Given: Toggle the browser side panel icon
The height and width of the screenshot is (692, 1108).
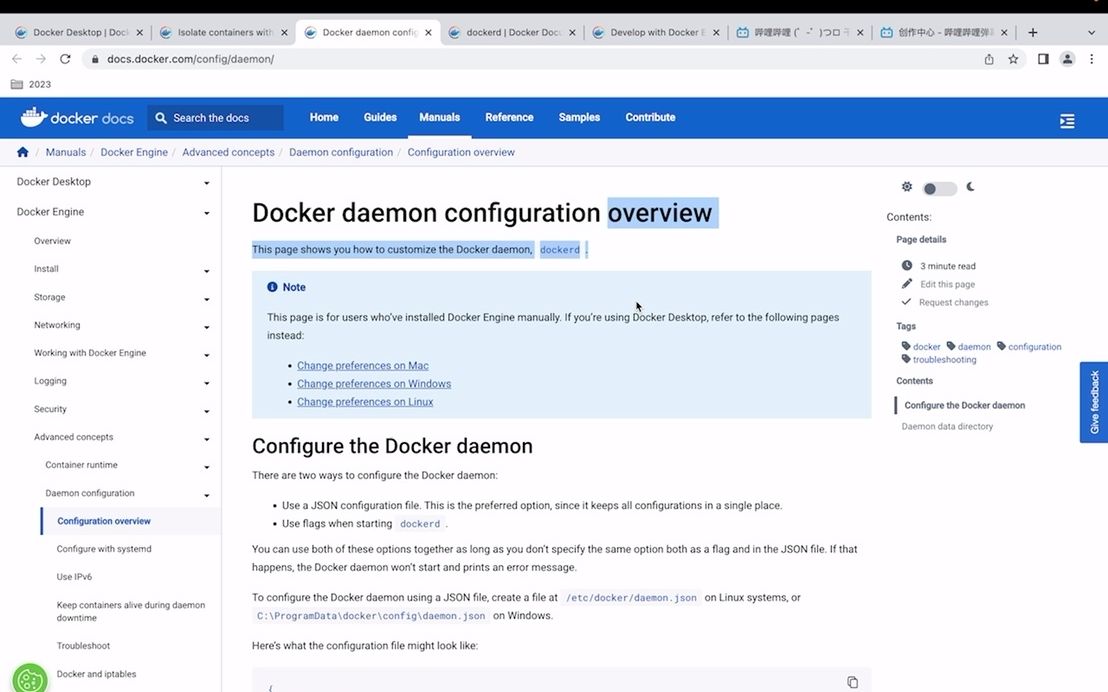Looking at the screenshot, I should 1041,59.
